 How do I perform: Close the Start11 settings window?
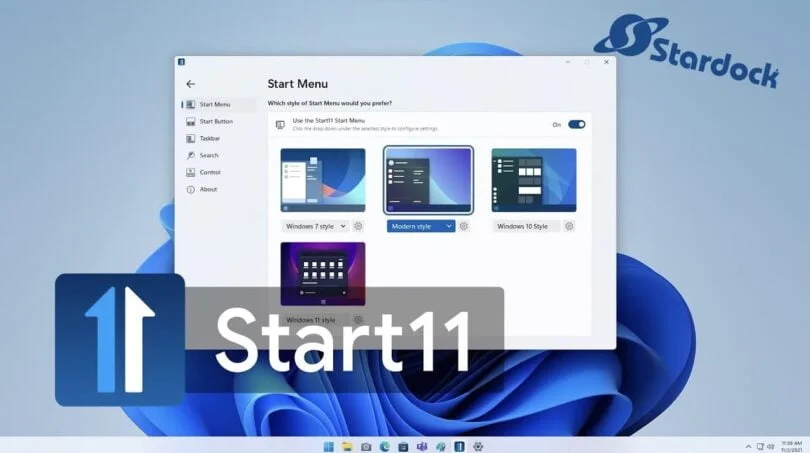(x=606, y=62)
